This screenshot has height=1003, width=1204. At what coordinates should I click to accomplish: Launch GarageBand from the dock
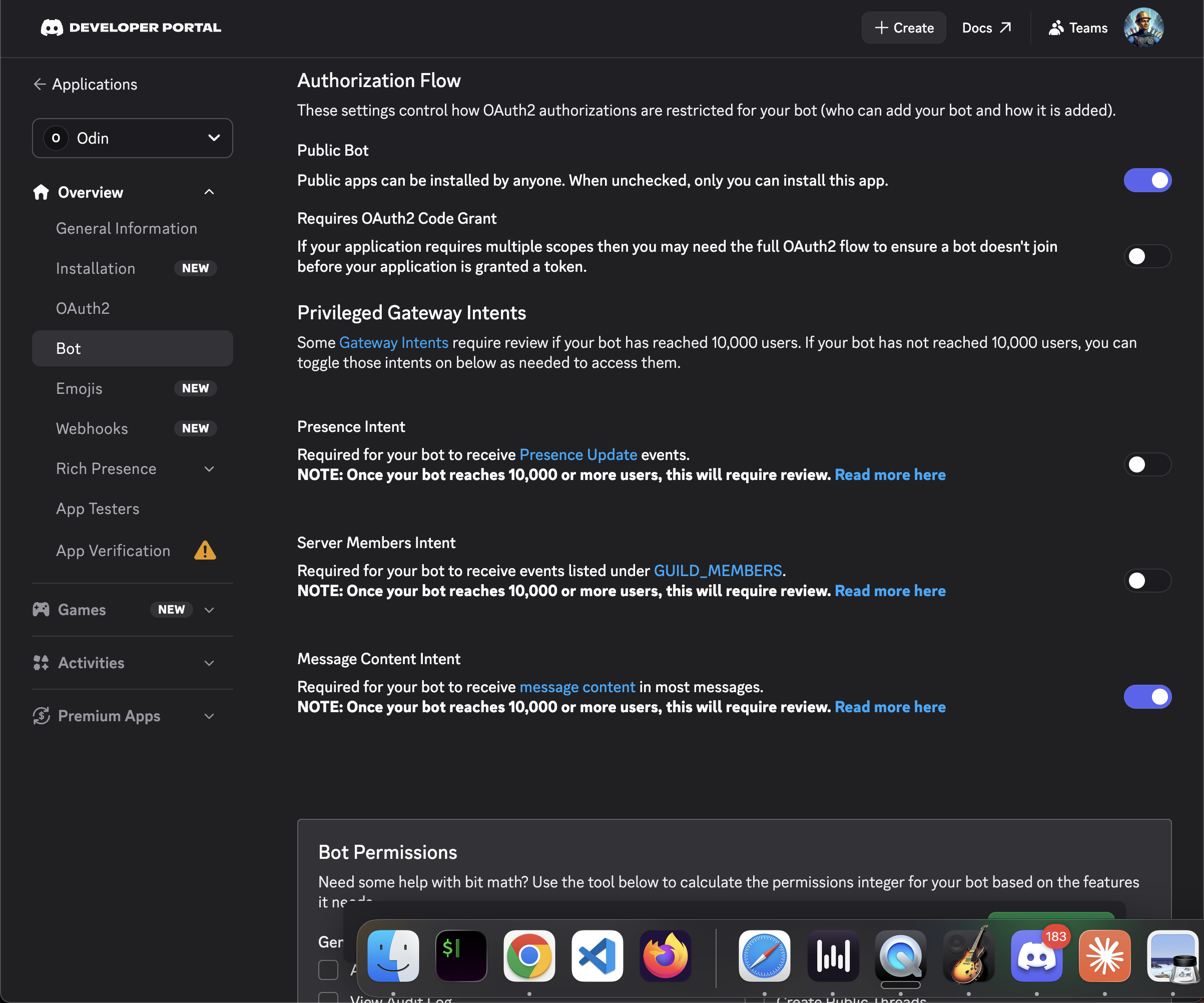coord(969,955)
